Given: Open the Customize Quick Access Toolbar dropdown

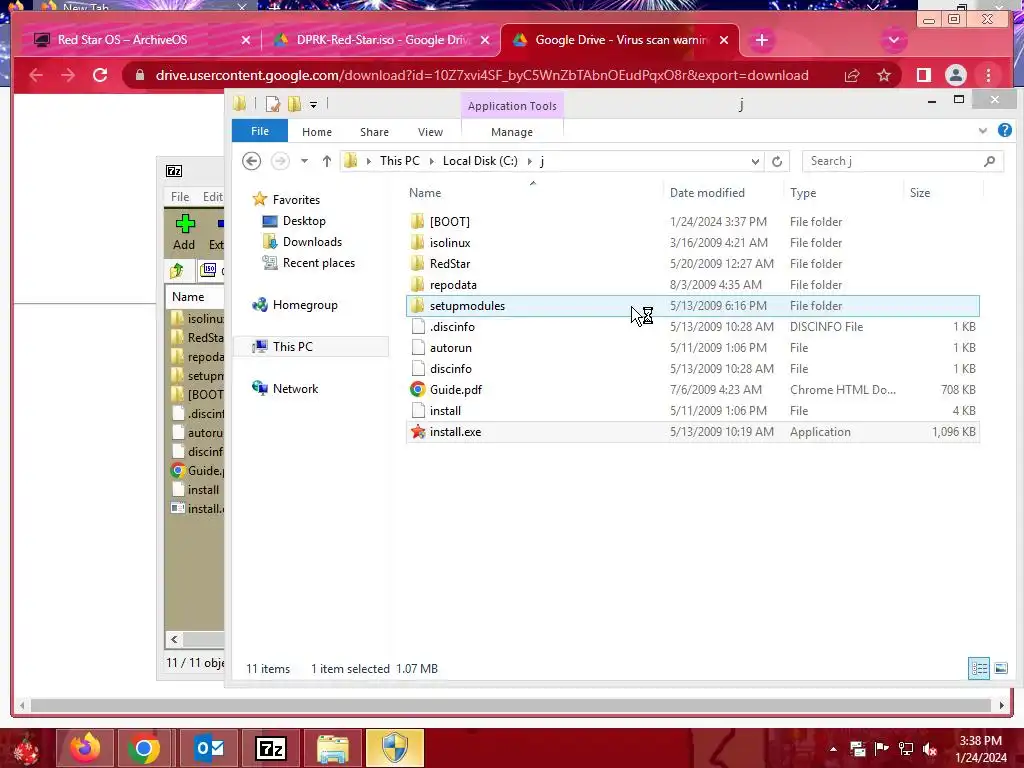Looking at the screenshot, I should 313,104.
